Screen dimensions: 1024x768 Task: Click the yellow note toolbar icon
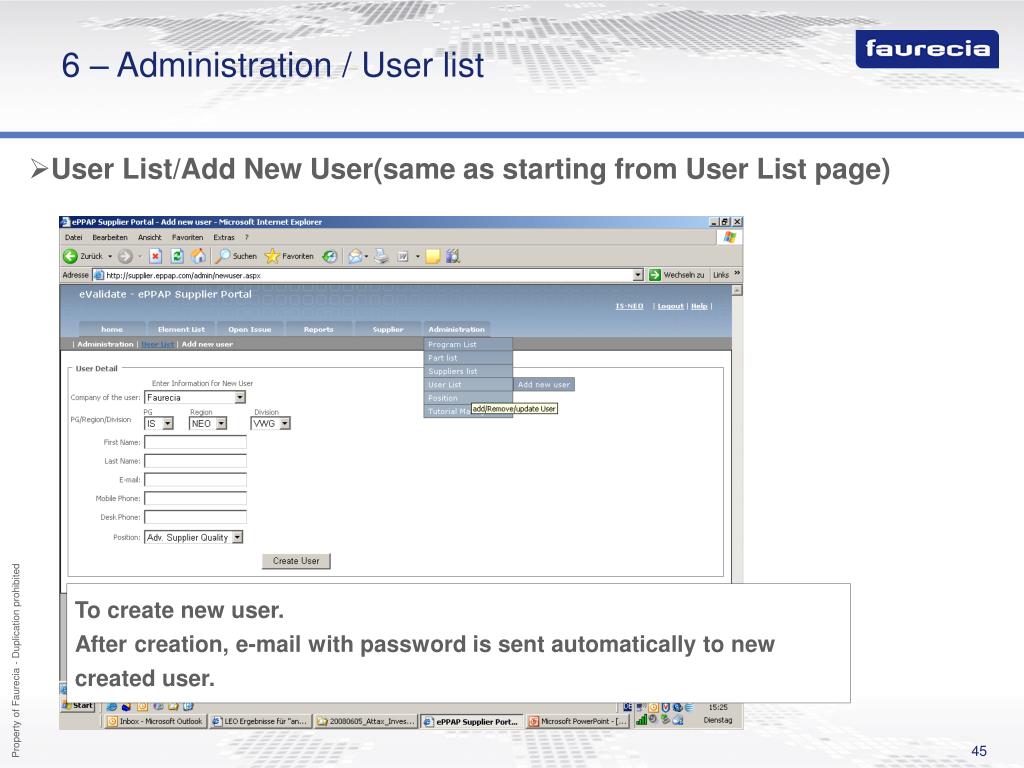point(432,256)
